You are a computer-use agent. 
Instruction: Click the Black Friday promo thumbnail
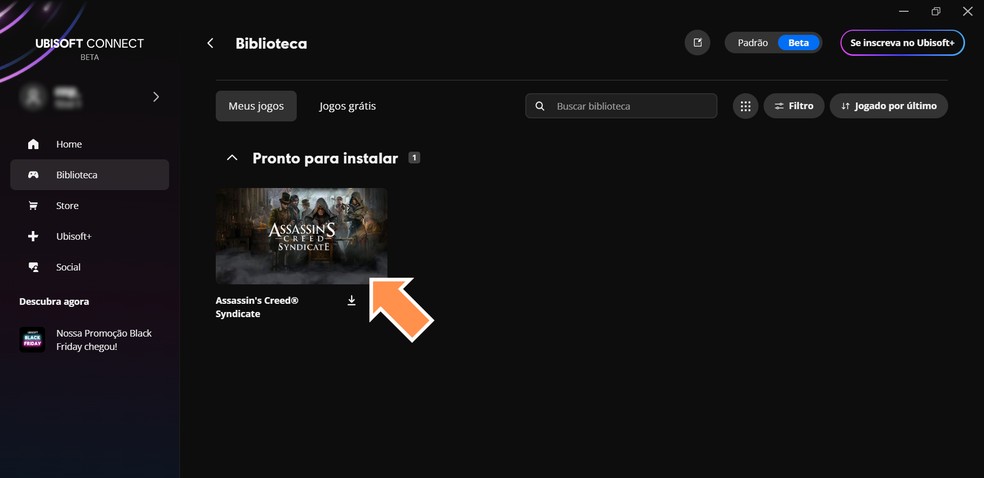32,339
